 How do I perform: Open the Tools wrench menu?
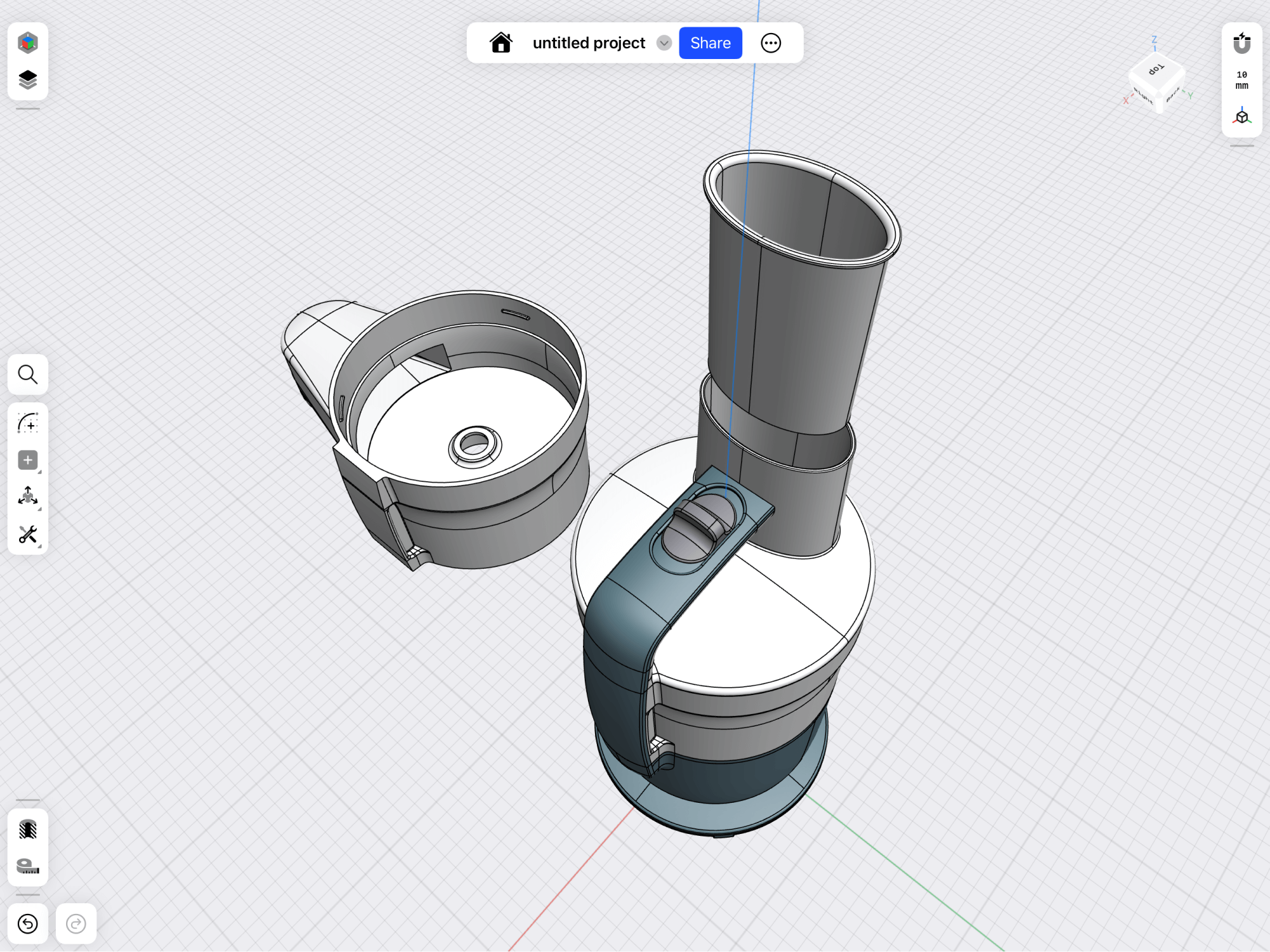coord(27,534)
